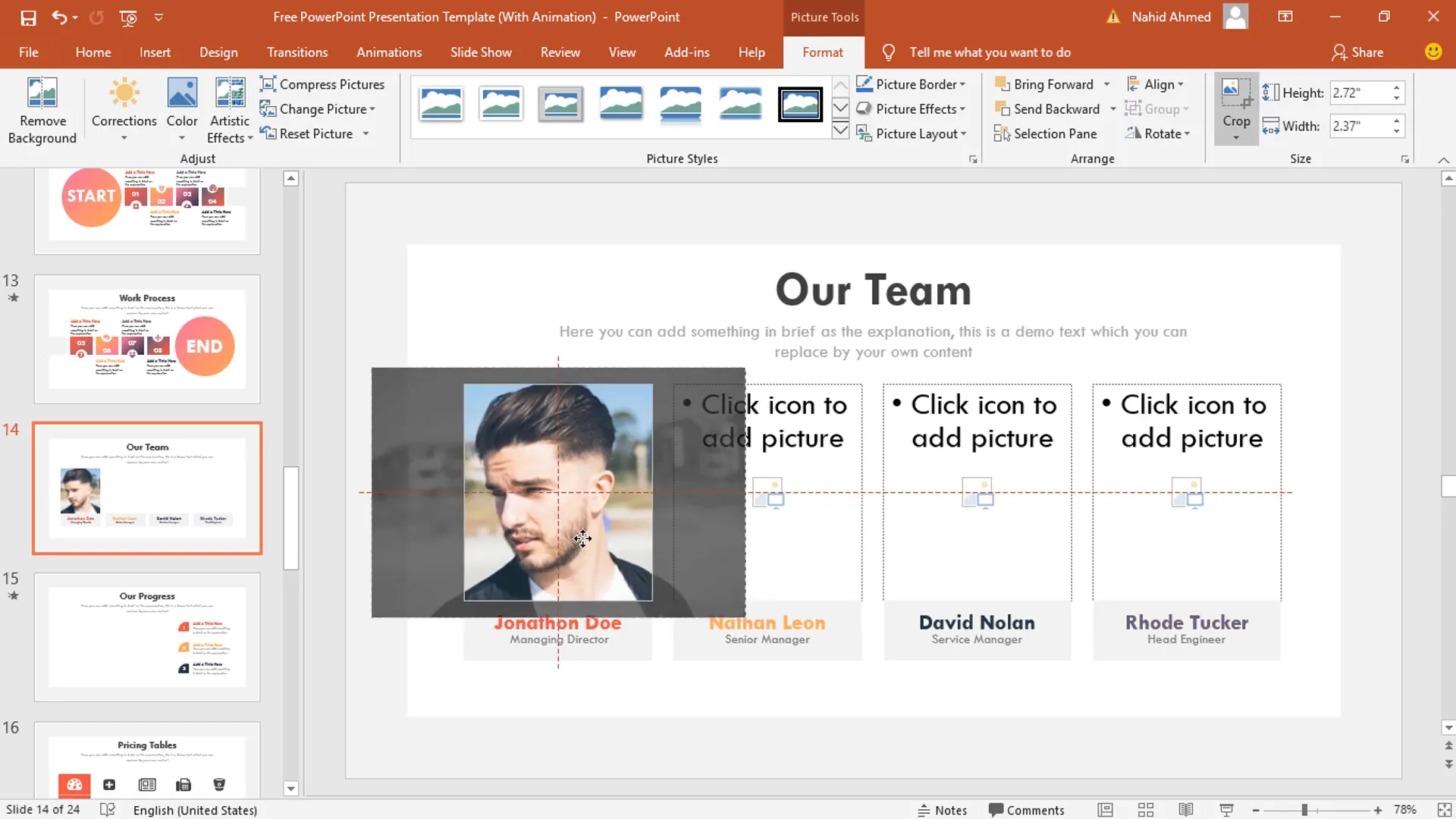Decrease Width with down spinner
Image resolution: width=1456 pixels, height=819 pixels.
pyautogui.click(x=1396, y=132)
